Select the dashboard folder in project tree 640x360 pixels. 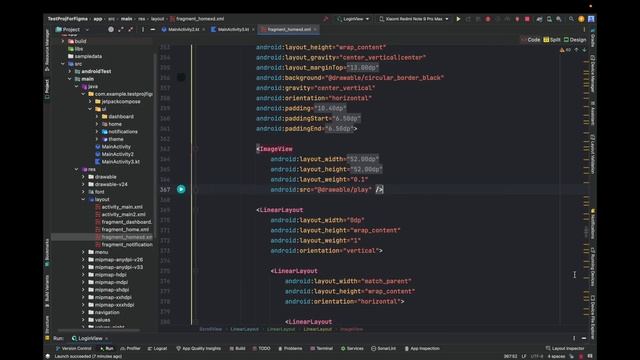click(x=121, y=116)
